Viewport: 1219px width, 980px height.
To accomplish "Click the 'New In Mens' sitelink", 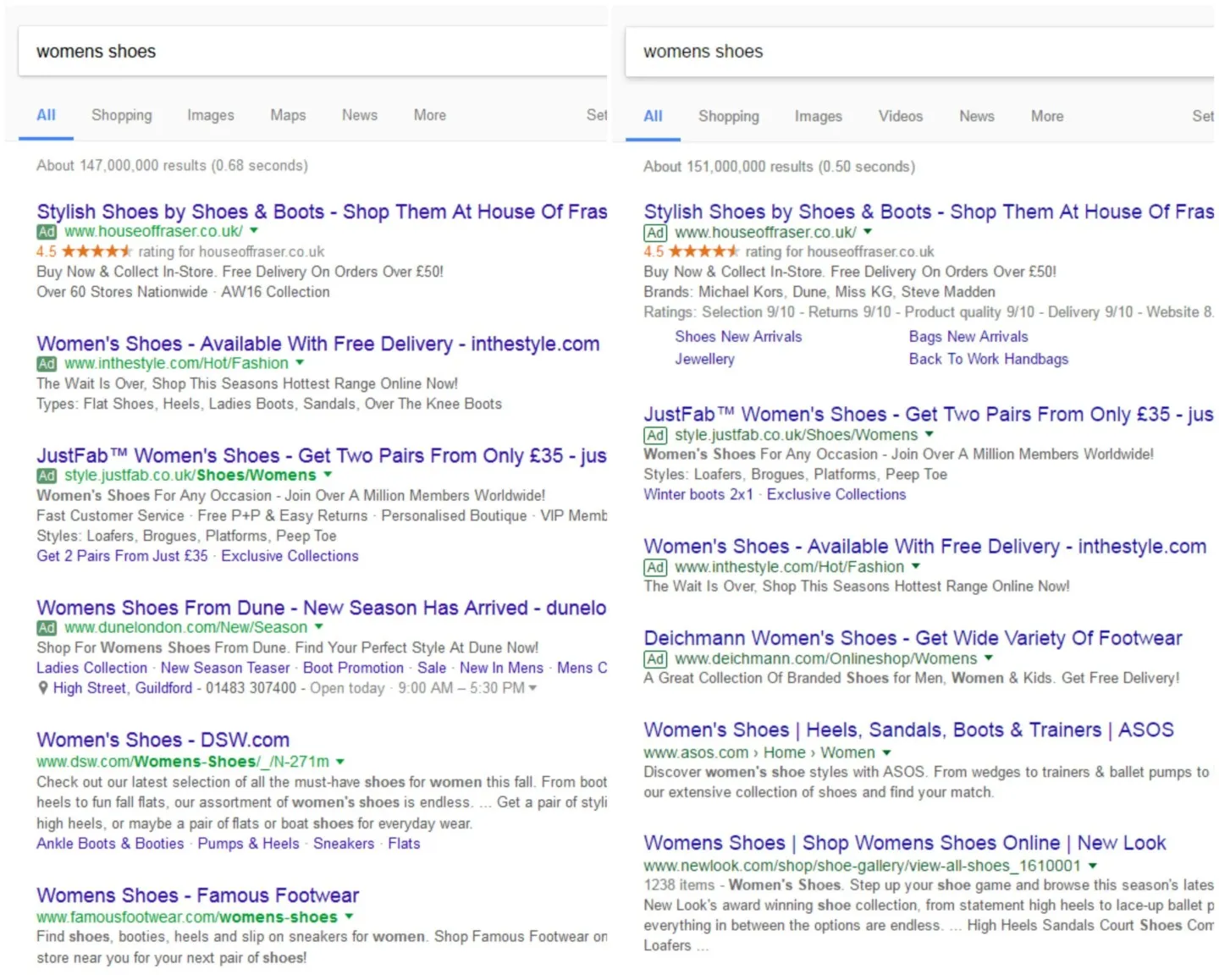I will [x=501, y=668].
